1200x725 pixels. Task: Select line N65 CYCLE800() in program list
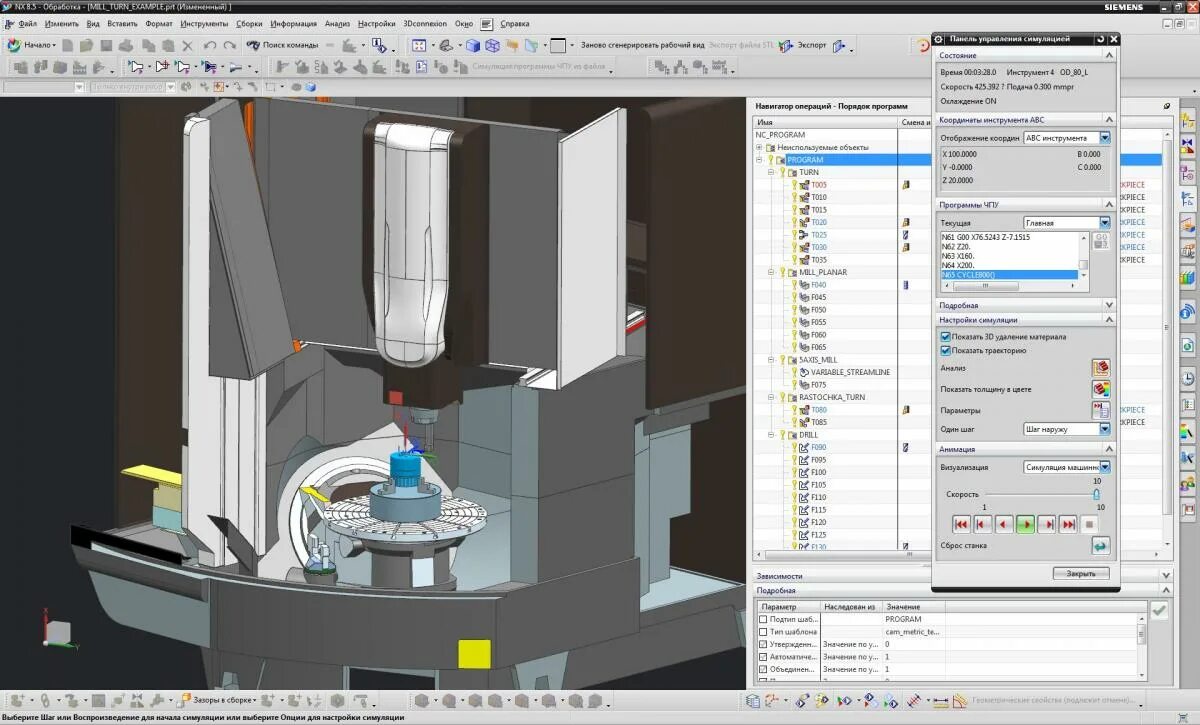[1010, 274]
